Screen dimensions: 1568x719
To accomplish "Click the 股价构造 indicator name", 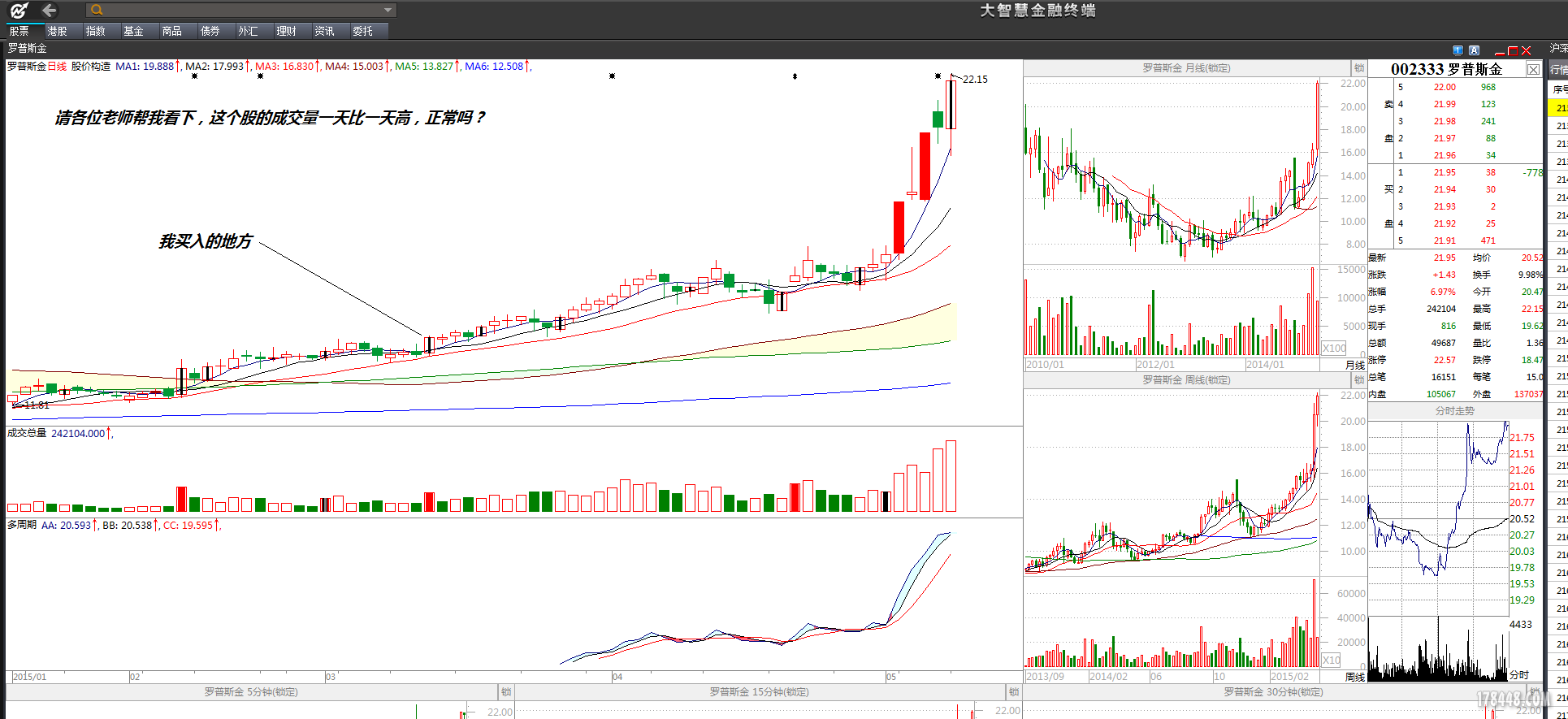I will click(91, 67).
